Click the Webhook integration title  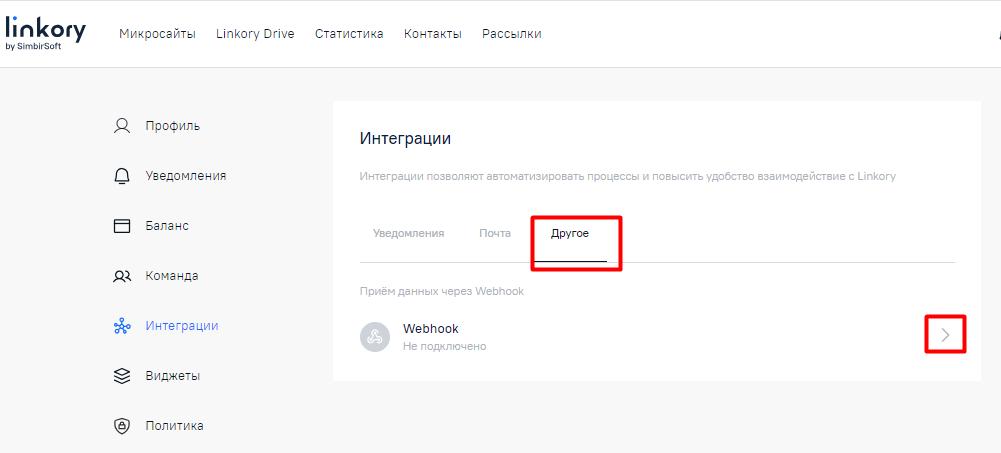[431, 329]
